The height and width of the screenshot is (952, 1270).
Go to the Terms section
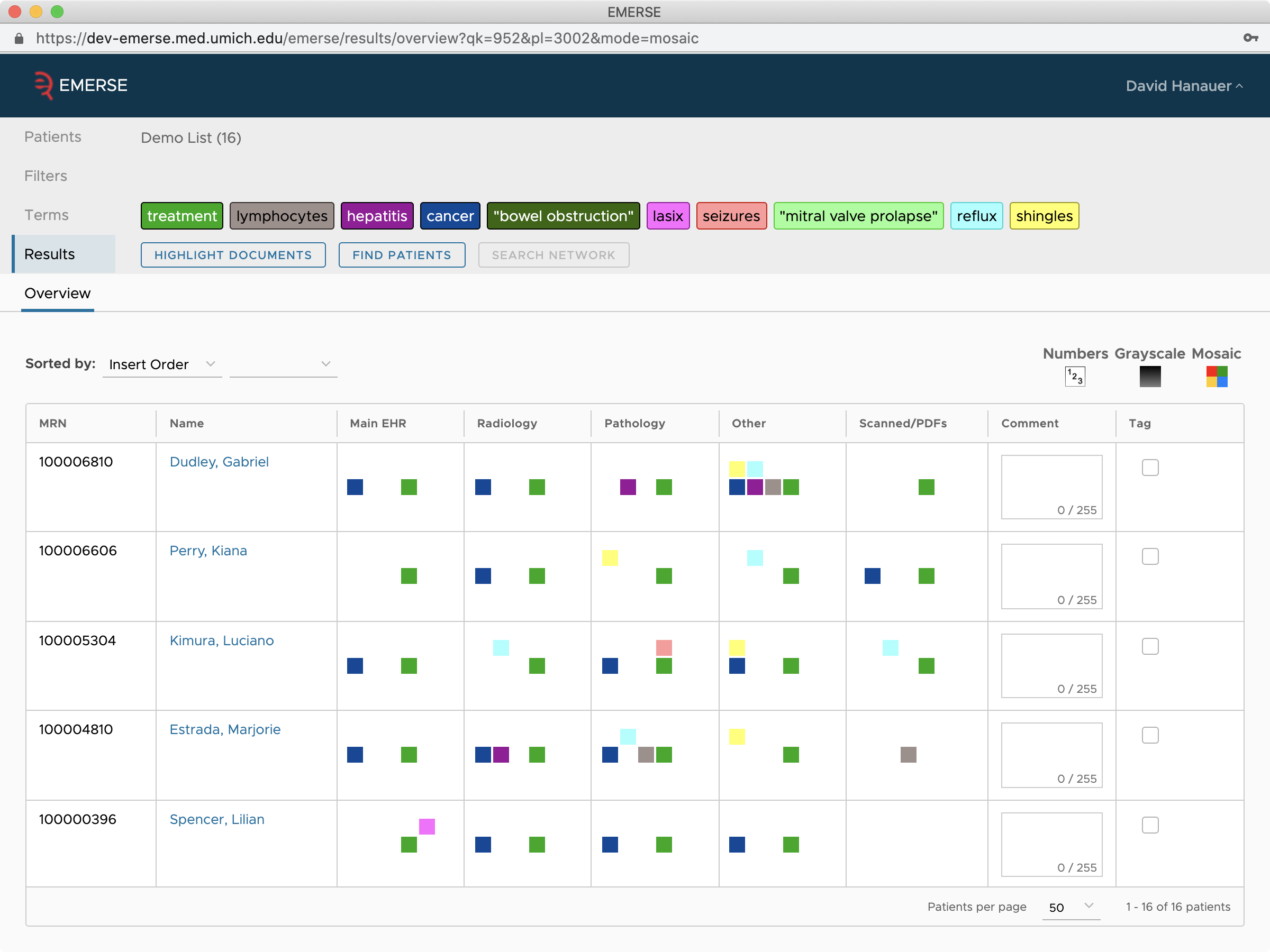(47, 215)
